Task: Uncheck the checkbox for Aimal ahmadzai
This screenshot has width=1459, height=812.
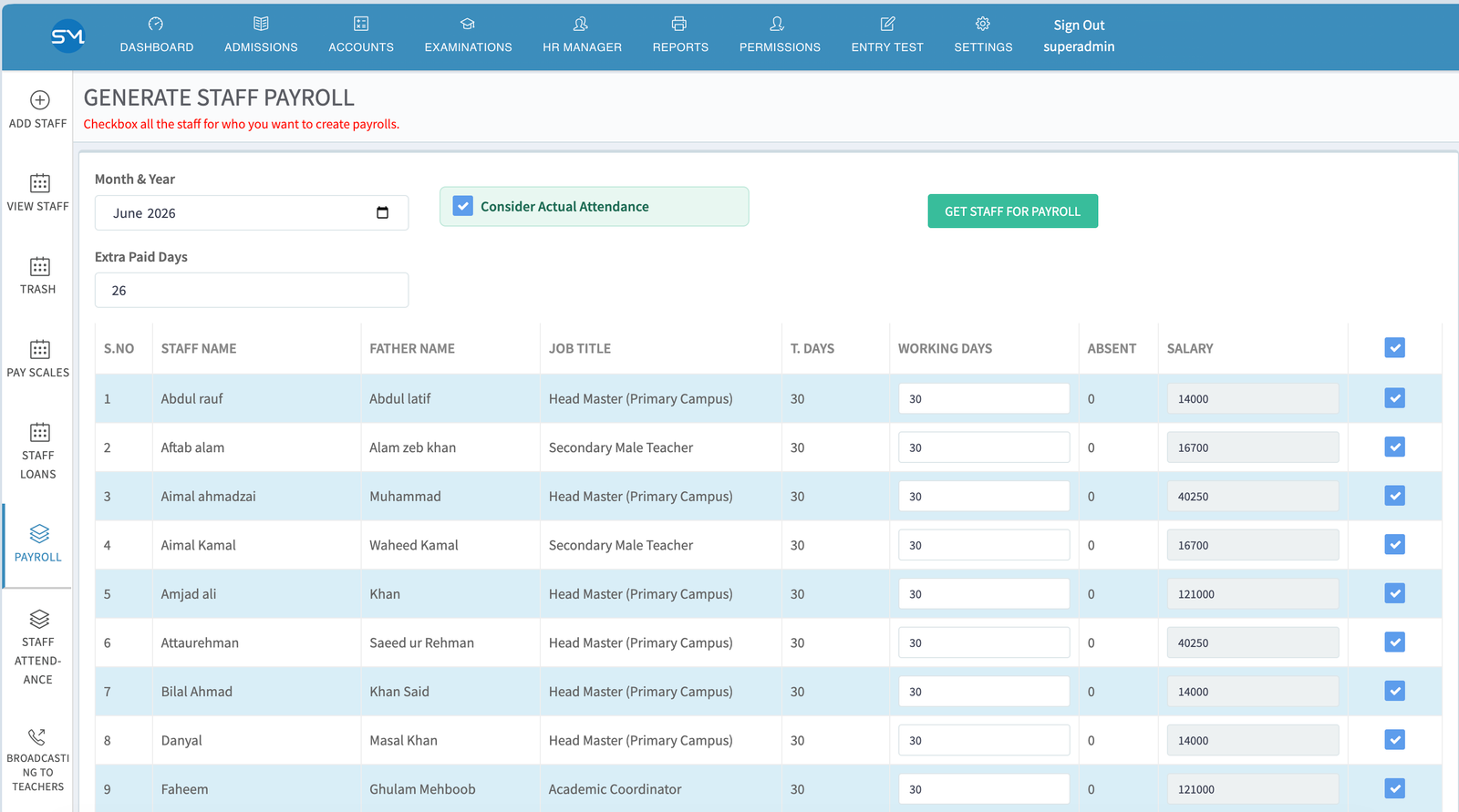Action: 1394,496
